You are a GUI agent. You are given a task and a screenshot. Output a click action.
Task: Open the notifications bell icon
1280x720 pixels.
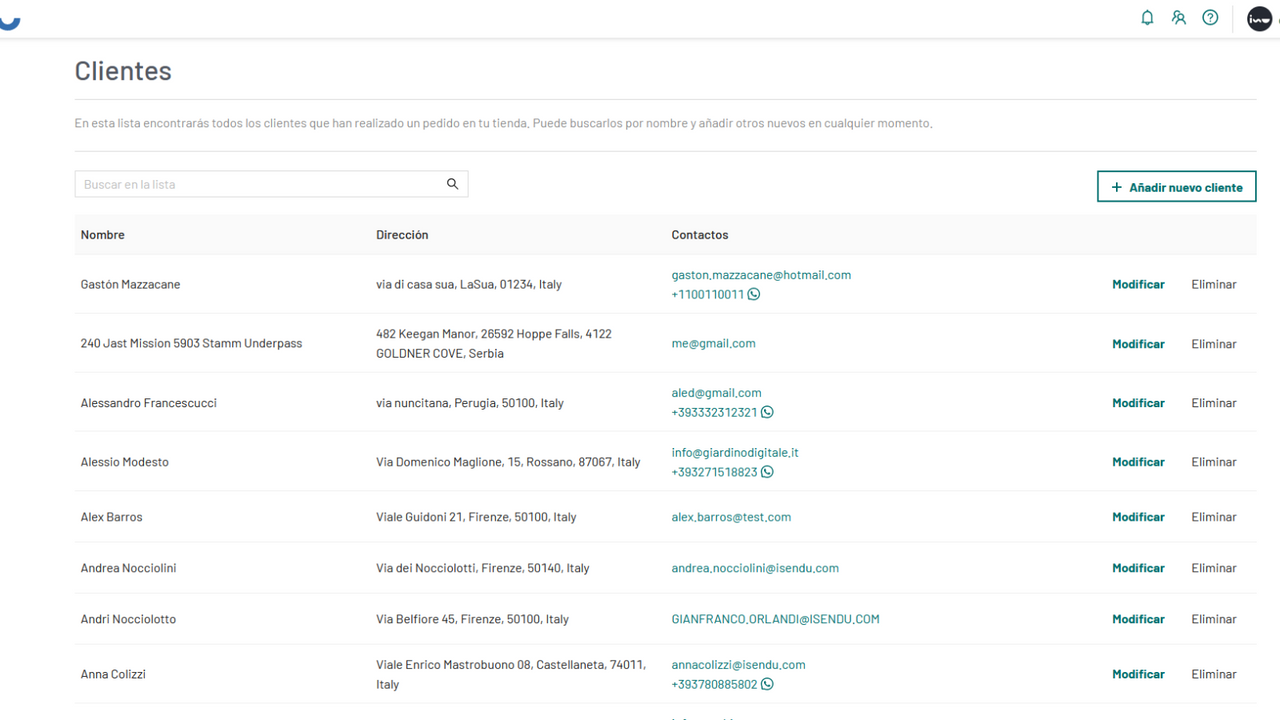[1147, 18]
